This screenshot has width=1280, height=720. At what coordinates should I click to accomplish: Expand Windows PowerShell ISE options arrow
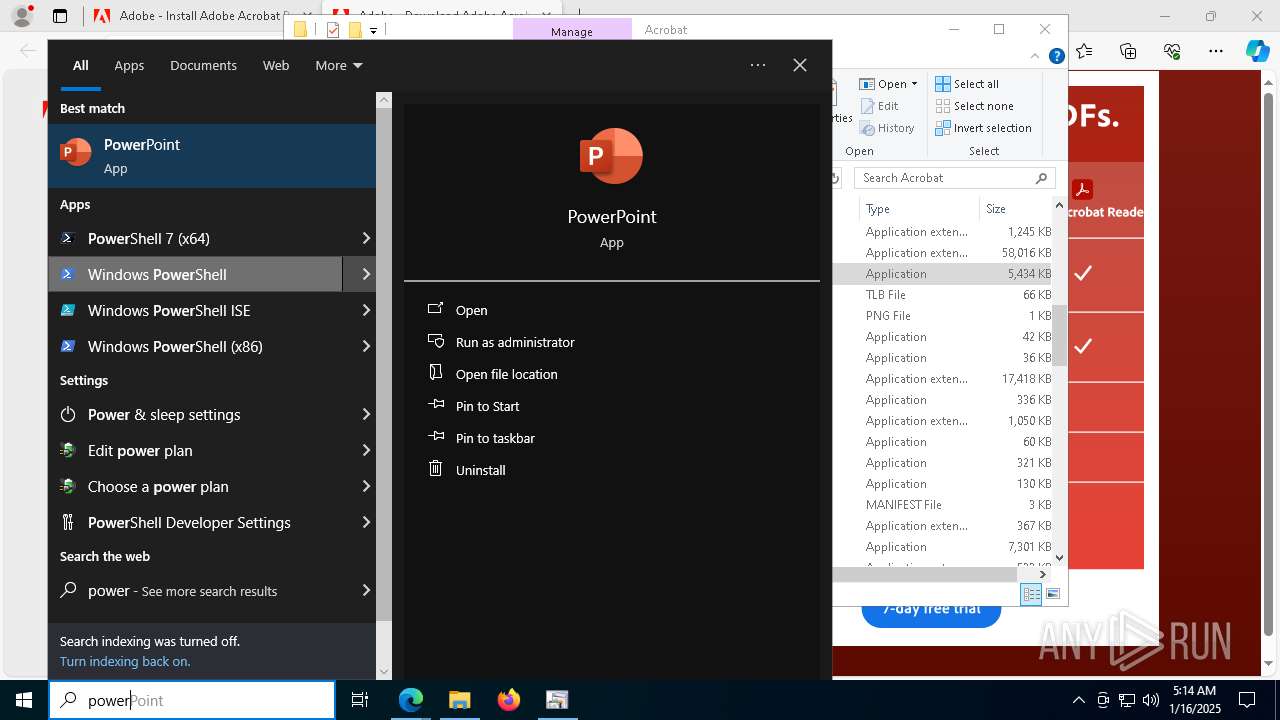[x=365, y=310]
